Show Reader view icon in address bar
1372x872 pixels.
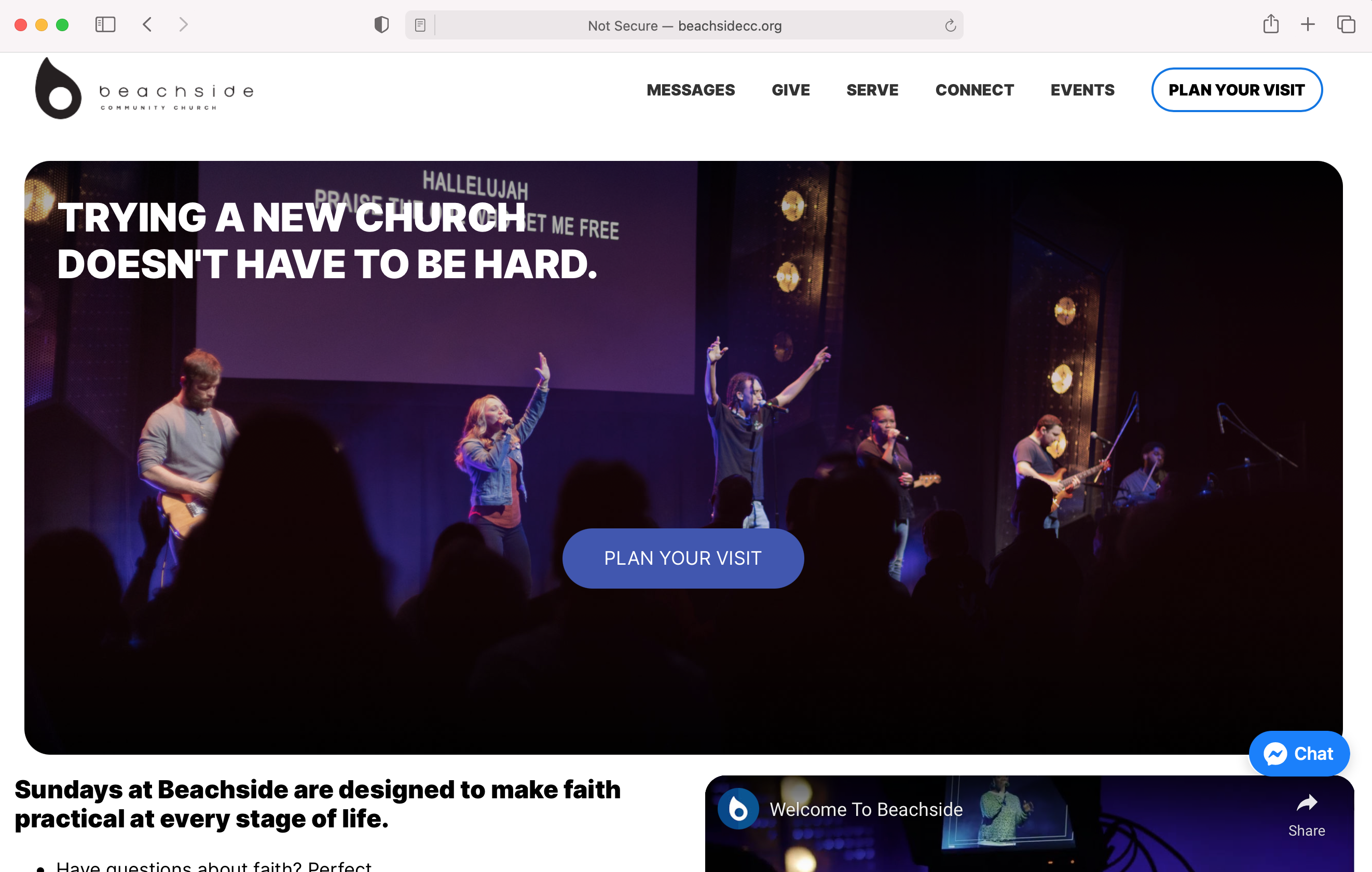click(420, 25)
